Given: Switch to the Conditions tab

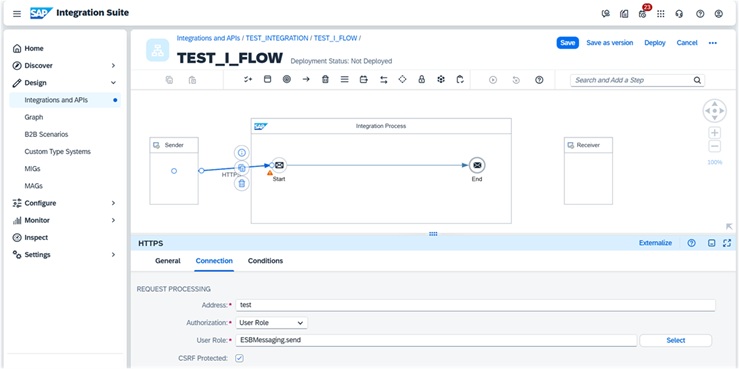Looking at the screenshot, I should (x=265, y=261).
